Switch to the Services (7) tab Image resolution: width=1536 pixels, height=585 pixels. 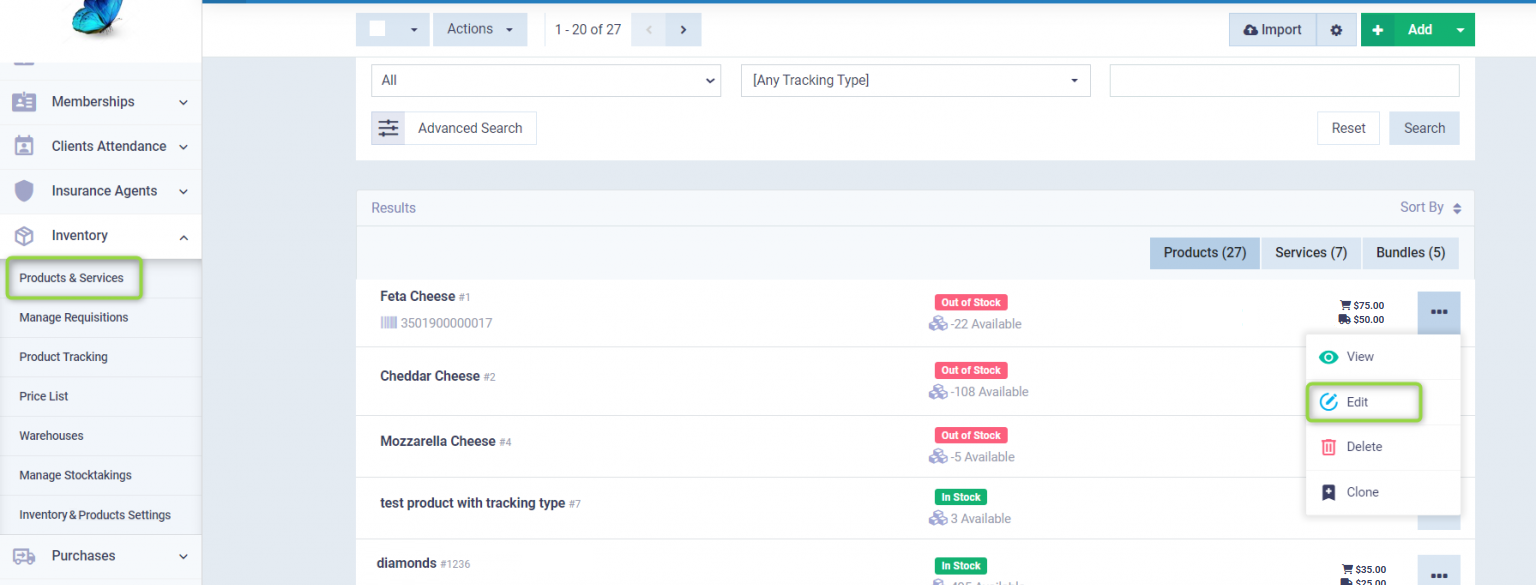pyautogui.click(x=1310, y=253)
